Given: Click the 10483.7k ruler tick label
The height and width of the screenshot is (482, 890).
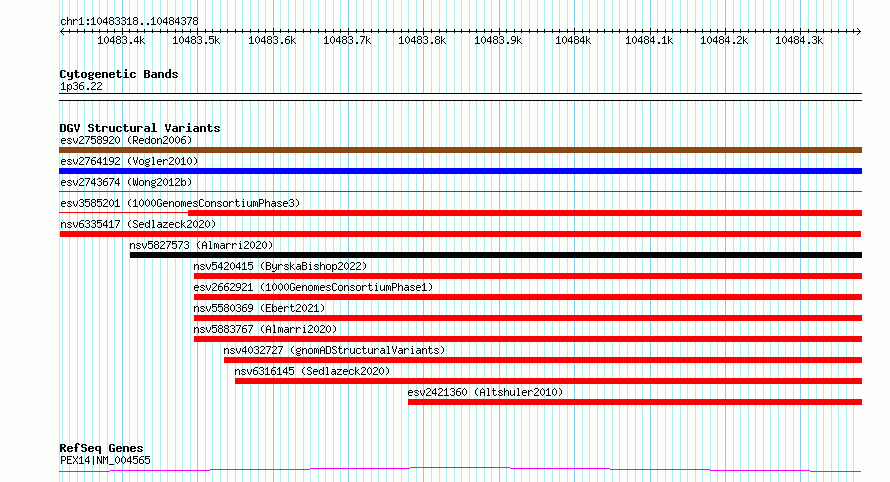Looking at the screenshot, I should (x=347, y=40).
